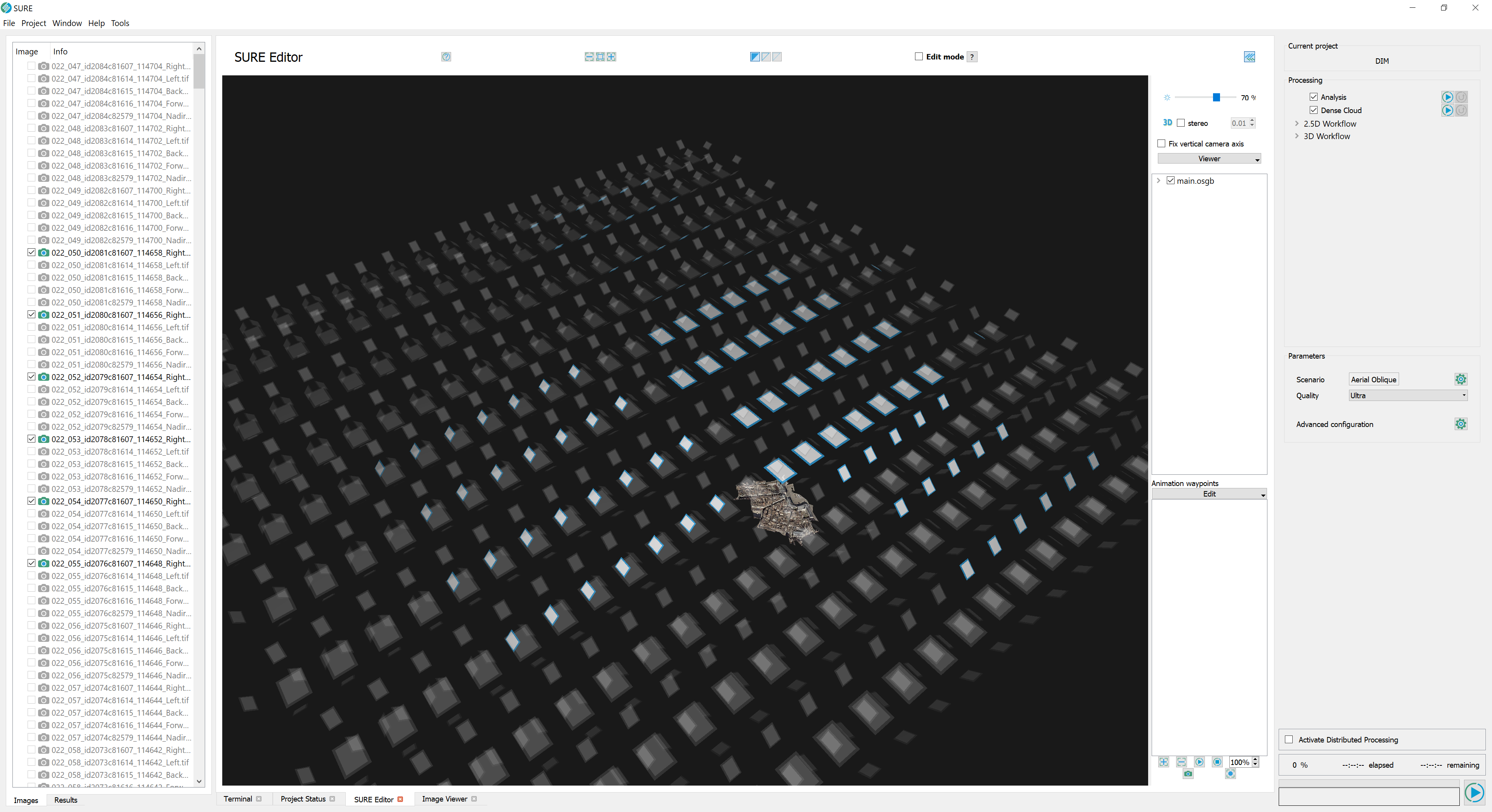This screenshot has width=1492, height=812.
Task: Click the record animation icon
Action: pyautogui.click(x=1230, y=774)
